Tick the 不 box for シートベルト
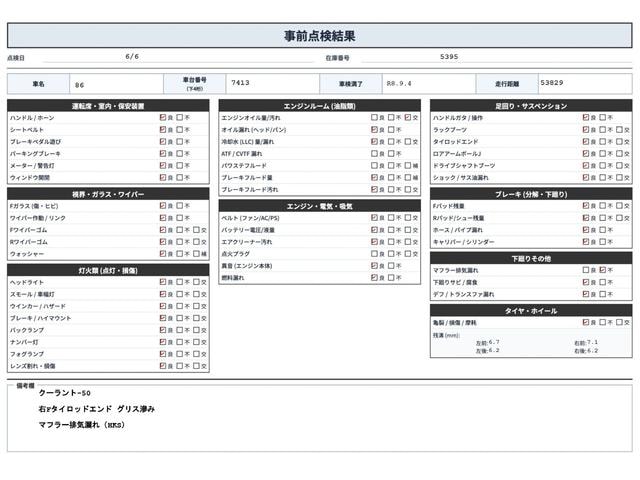Screen dimensions: 640x480 point(180,130)
